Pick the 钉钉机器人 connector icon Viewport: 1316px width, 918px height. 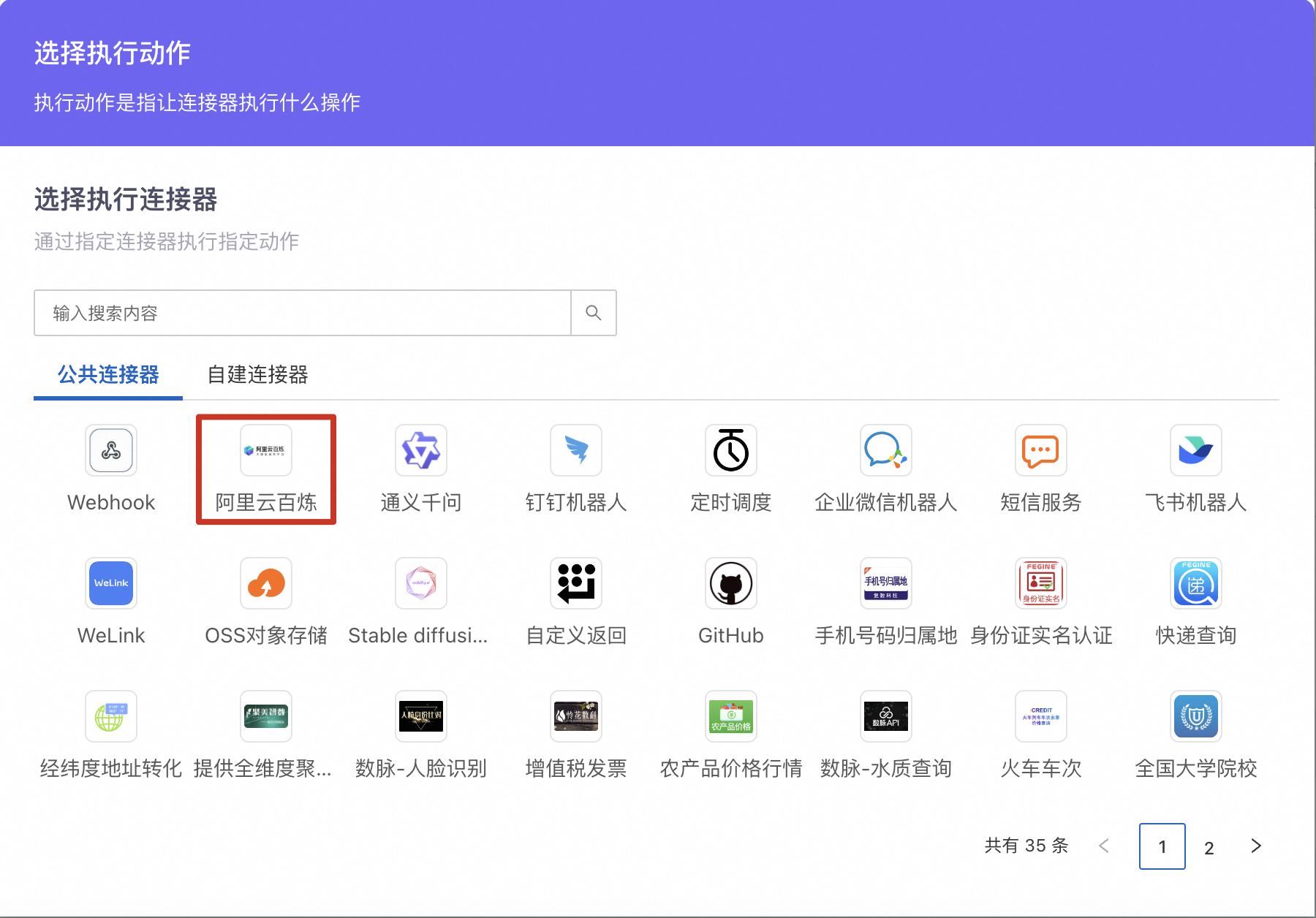tap(576, 450)
